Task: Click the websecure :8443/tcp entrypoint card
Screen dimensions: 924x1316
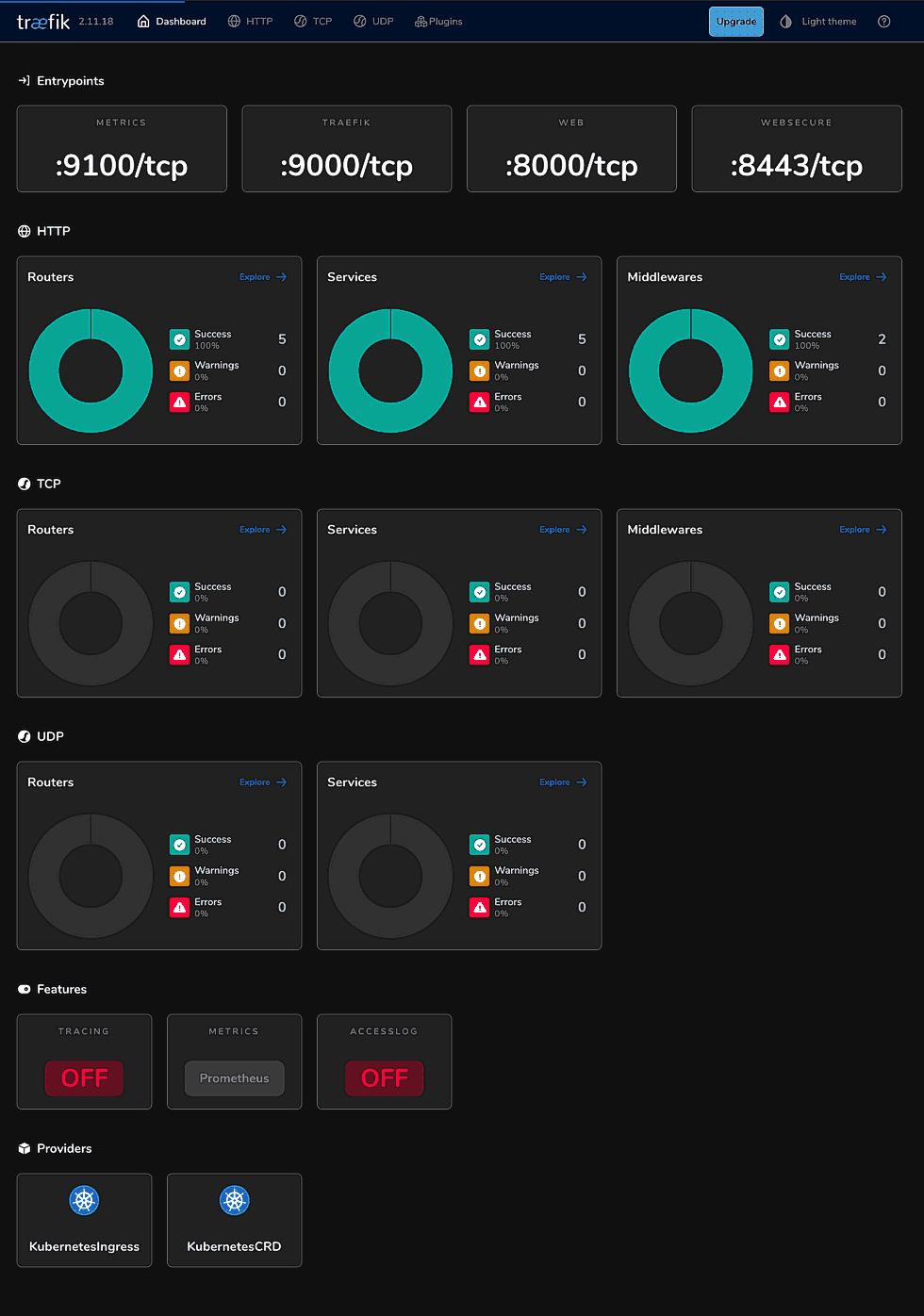Action: [x=796, y=149]
